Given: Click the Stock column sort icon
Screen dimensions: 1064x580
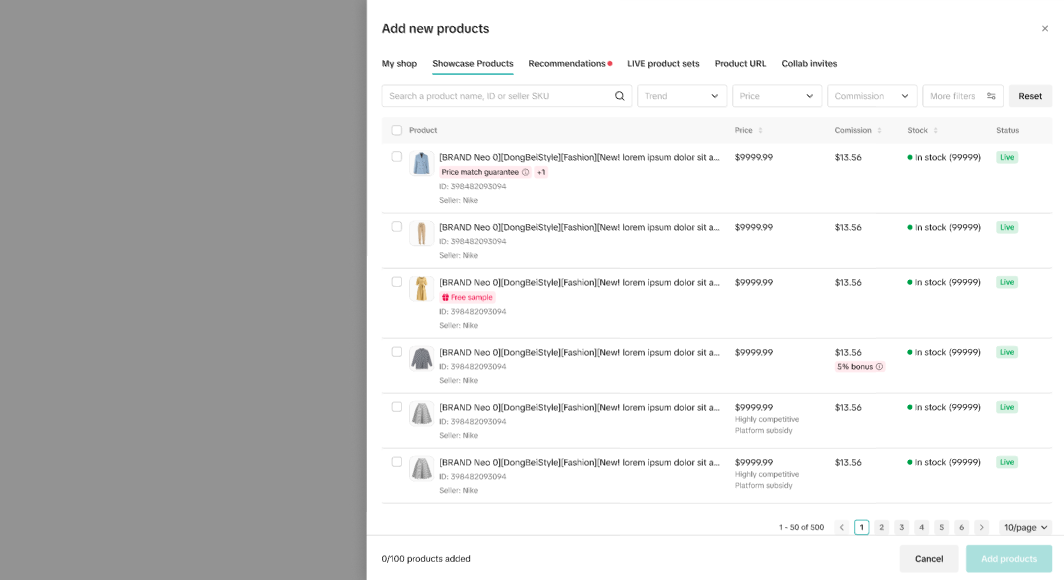Looking at the screenshot, I should tap(936, 130).
